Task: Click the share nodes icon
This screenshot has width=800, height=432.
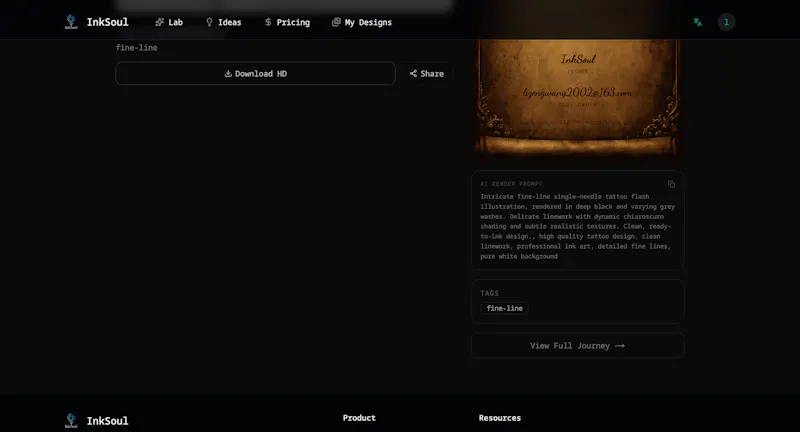Action: coord(413,73)
